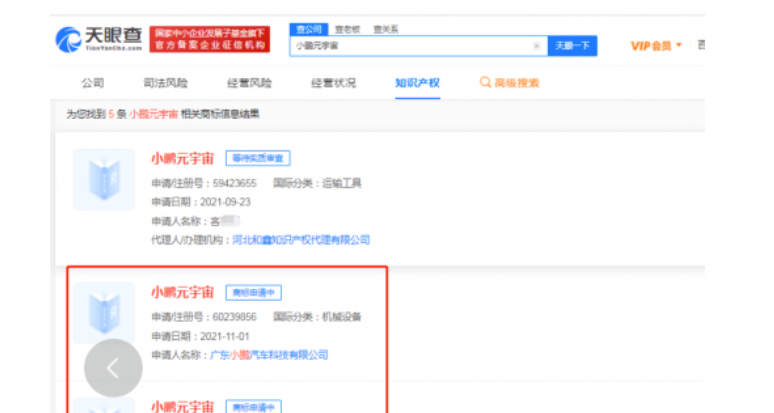Open the 经营状况 tab
This screenshot has width=774, height=413.
pyautogui.click(x=333, y=83)
